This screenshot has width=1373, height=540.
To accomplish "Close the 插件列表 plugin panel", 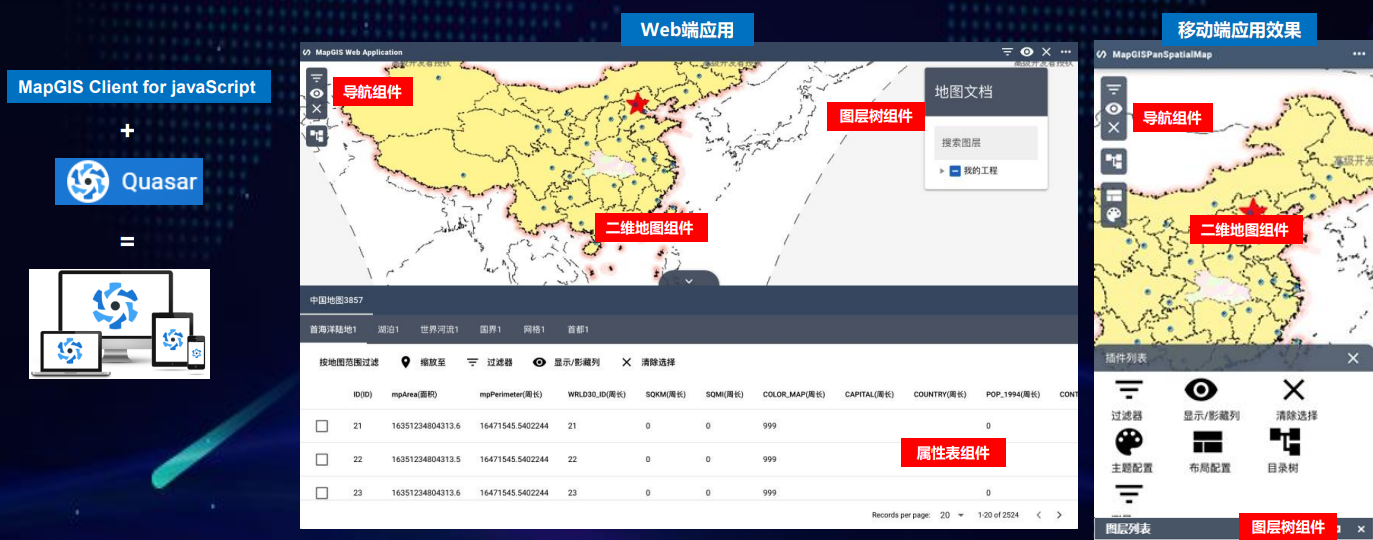I will point(1353,358).
